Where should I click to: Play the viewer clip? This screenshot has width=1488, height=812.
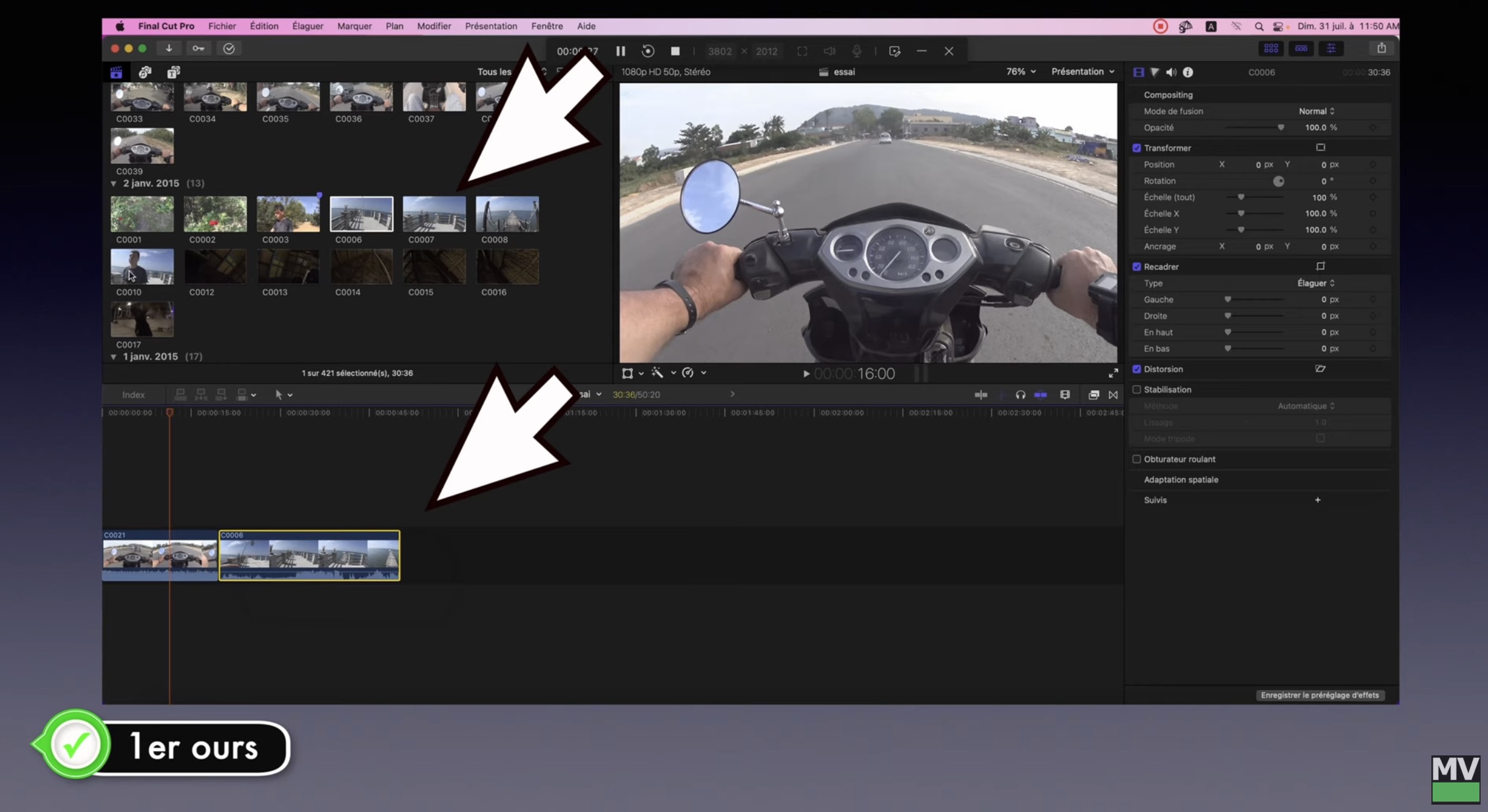(x=806, y=373)
